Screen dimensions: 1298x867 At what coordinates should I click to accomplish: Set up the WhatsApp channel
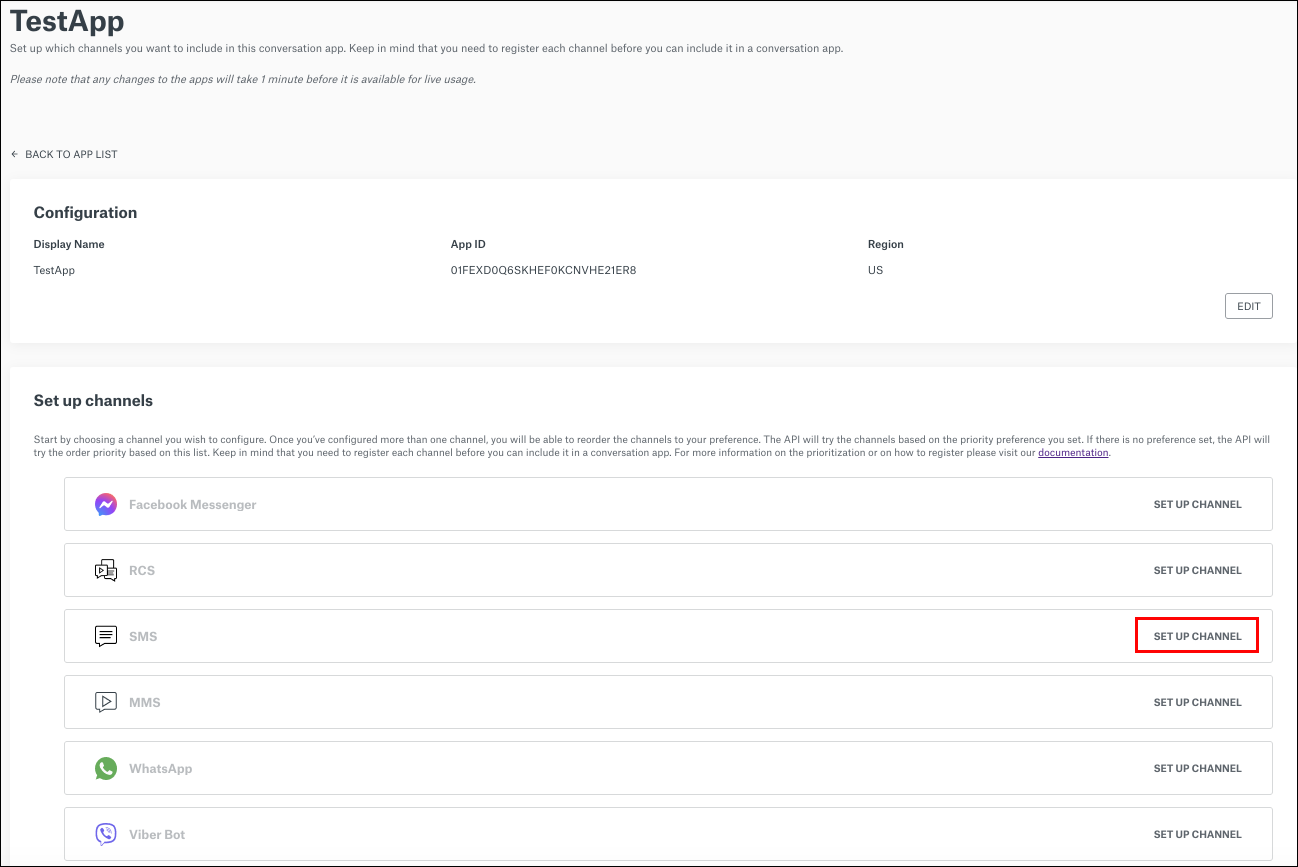pyautogui.click(x=1197, y=768)
